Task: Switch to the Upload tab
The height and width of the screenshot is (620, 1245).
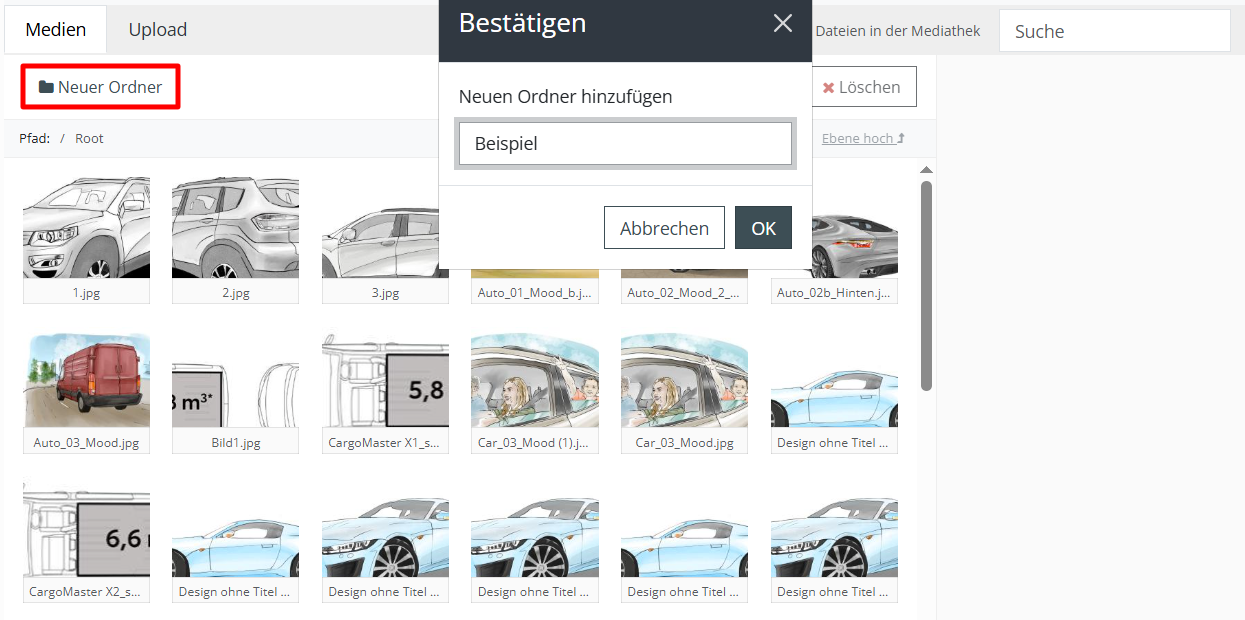Action: (x=157, y=30)
